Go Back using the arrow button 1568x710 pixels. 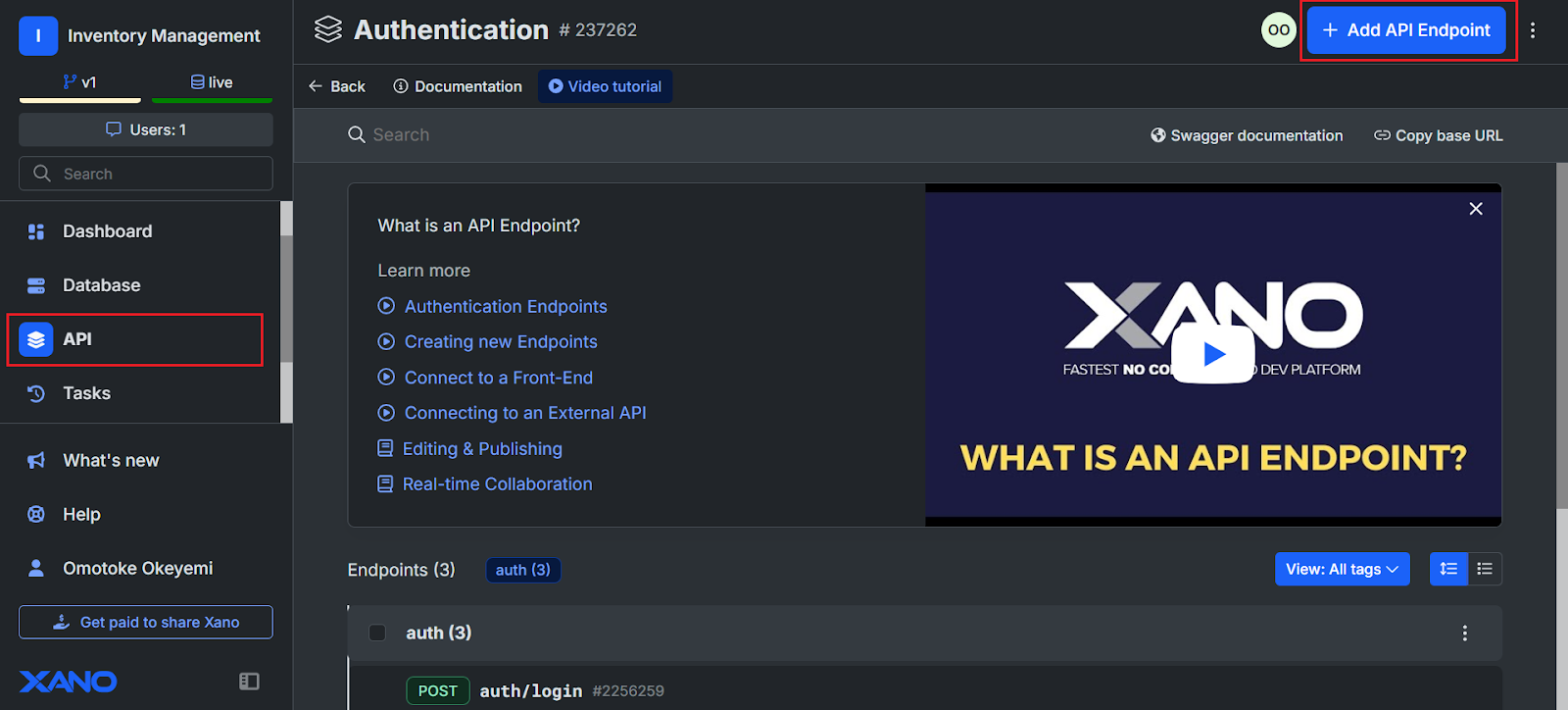(x=337, y=86)
